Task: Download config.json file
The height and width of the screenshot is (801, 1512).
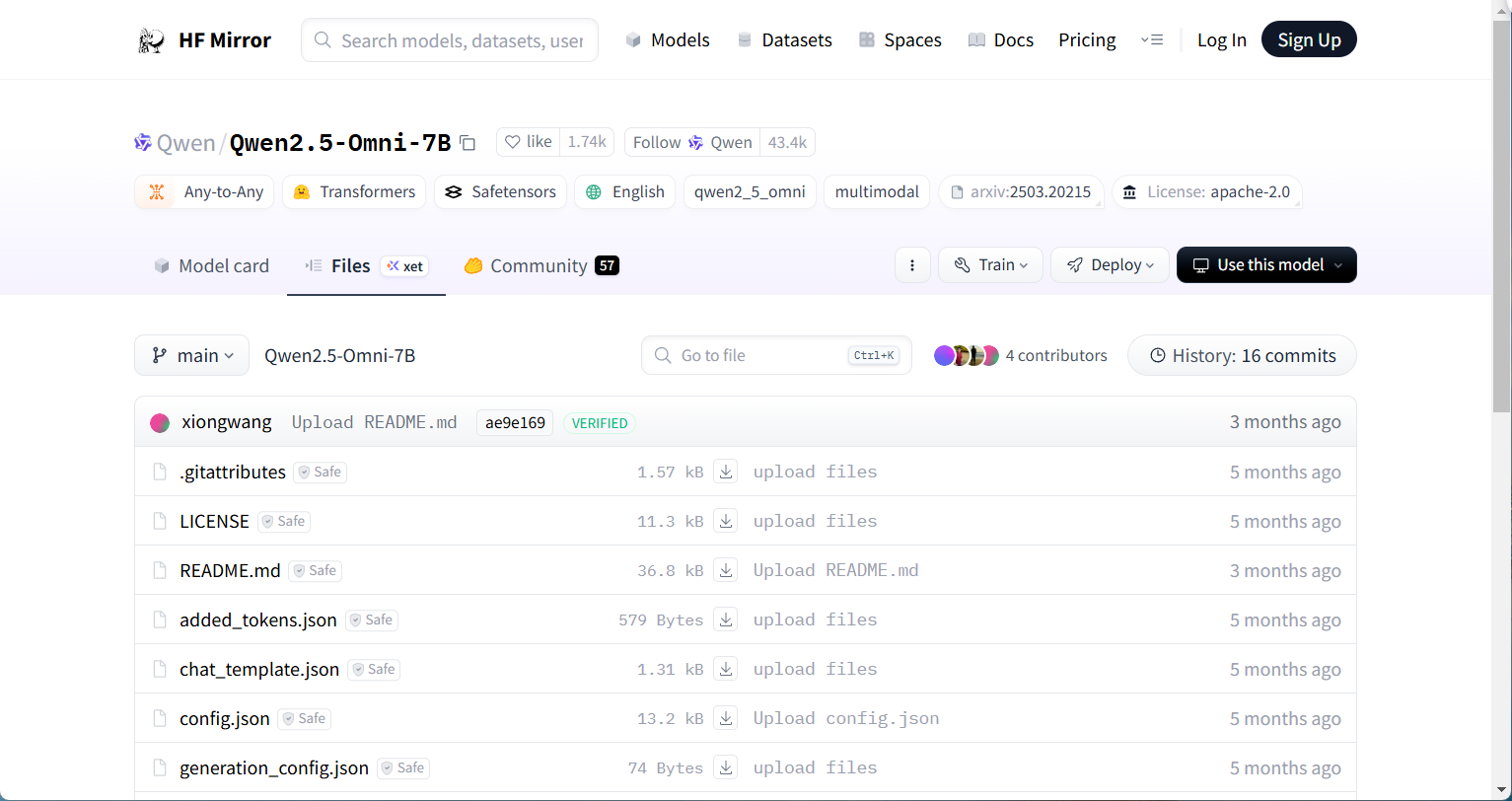Action: click(x=726, y=718)
